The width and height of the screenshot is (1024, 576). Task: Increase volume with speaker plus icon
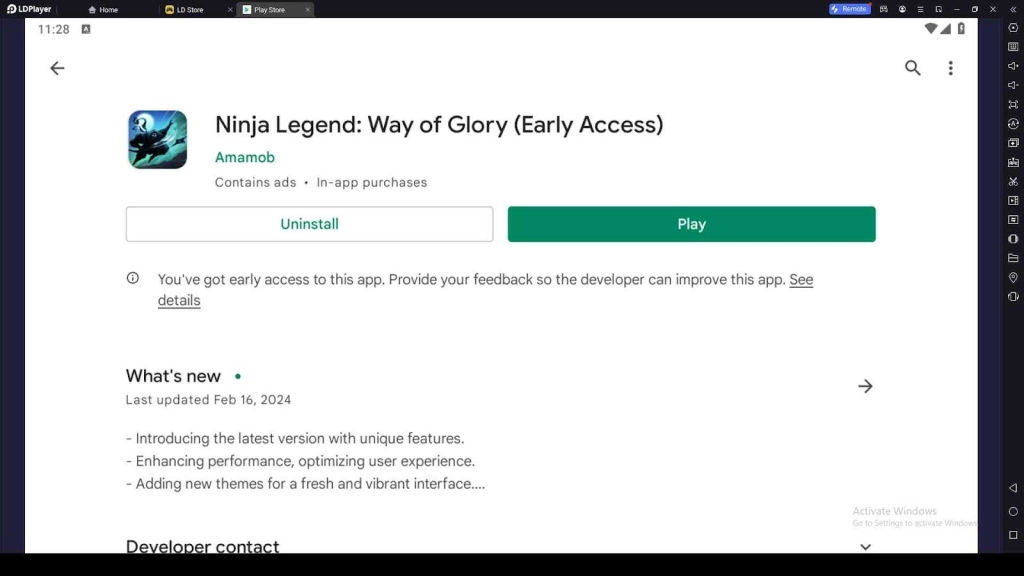pyautogui.click(x=1013, y=66)
